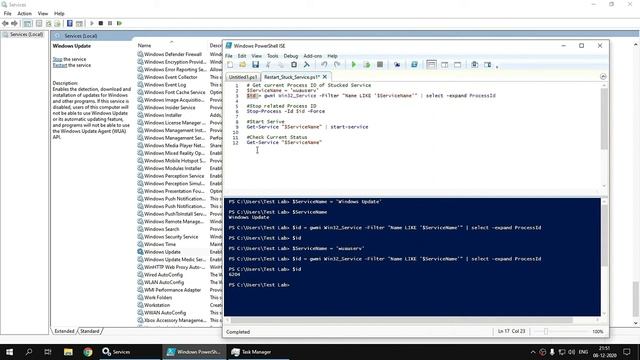The image size is (640, 360).
Task: Open Windows Start menu
Action: click(9, 352)
